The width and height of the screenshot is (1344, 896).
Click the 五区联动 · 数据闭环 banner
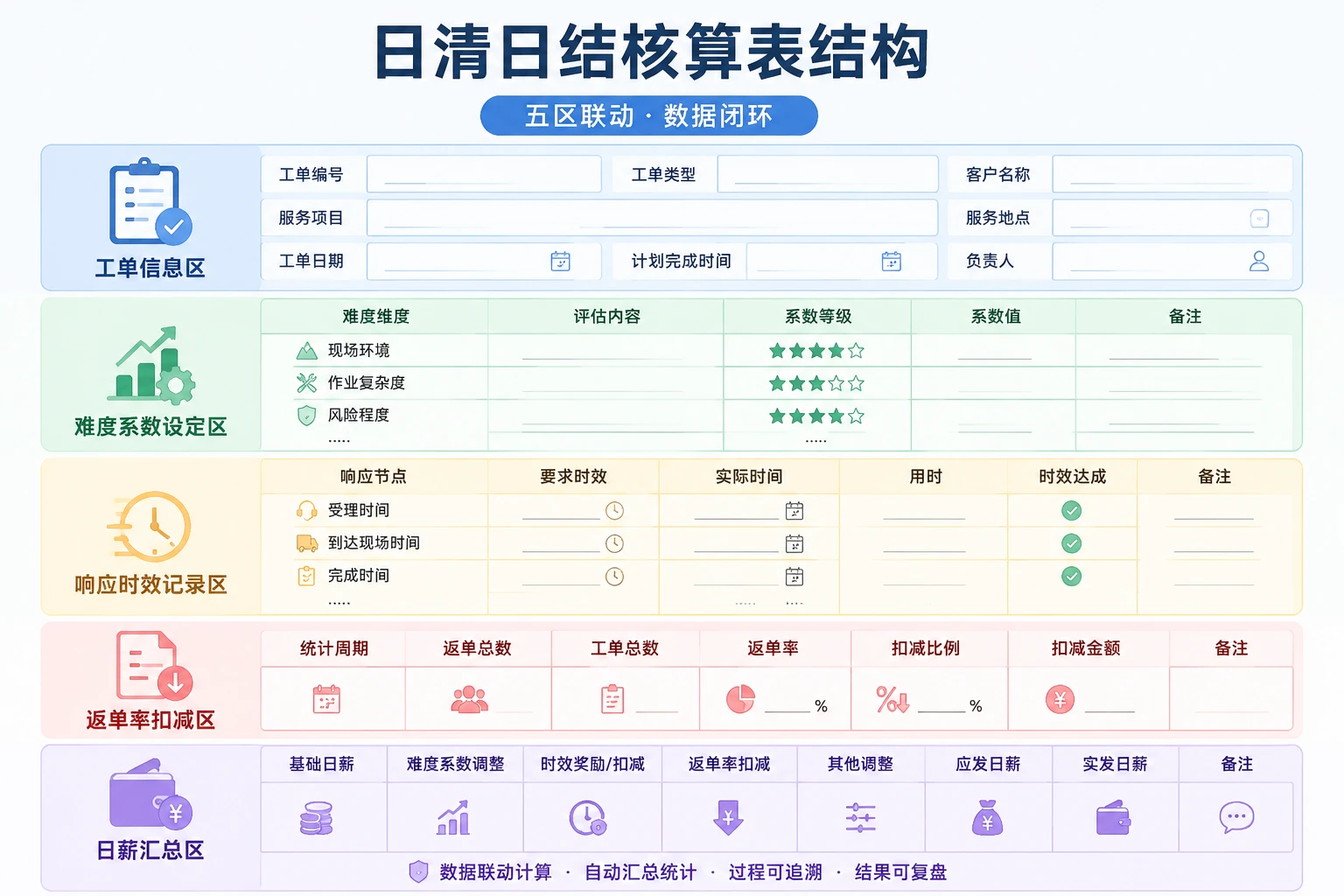pos(649,115)
